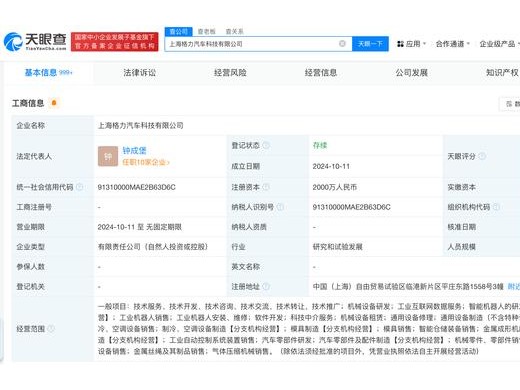This screenshot has height=390, width=520.
Task: Open the 经营风险 tab
Action: (230, 73)
